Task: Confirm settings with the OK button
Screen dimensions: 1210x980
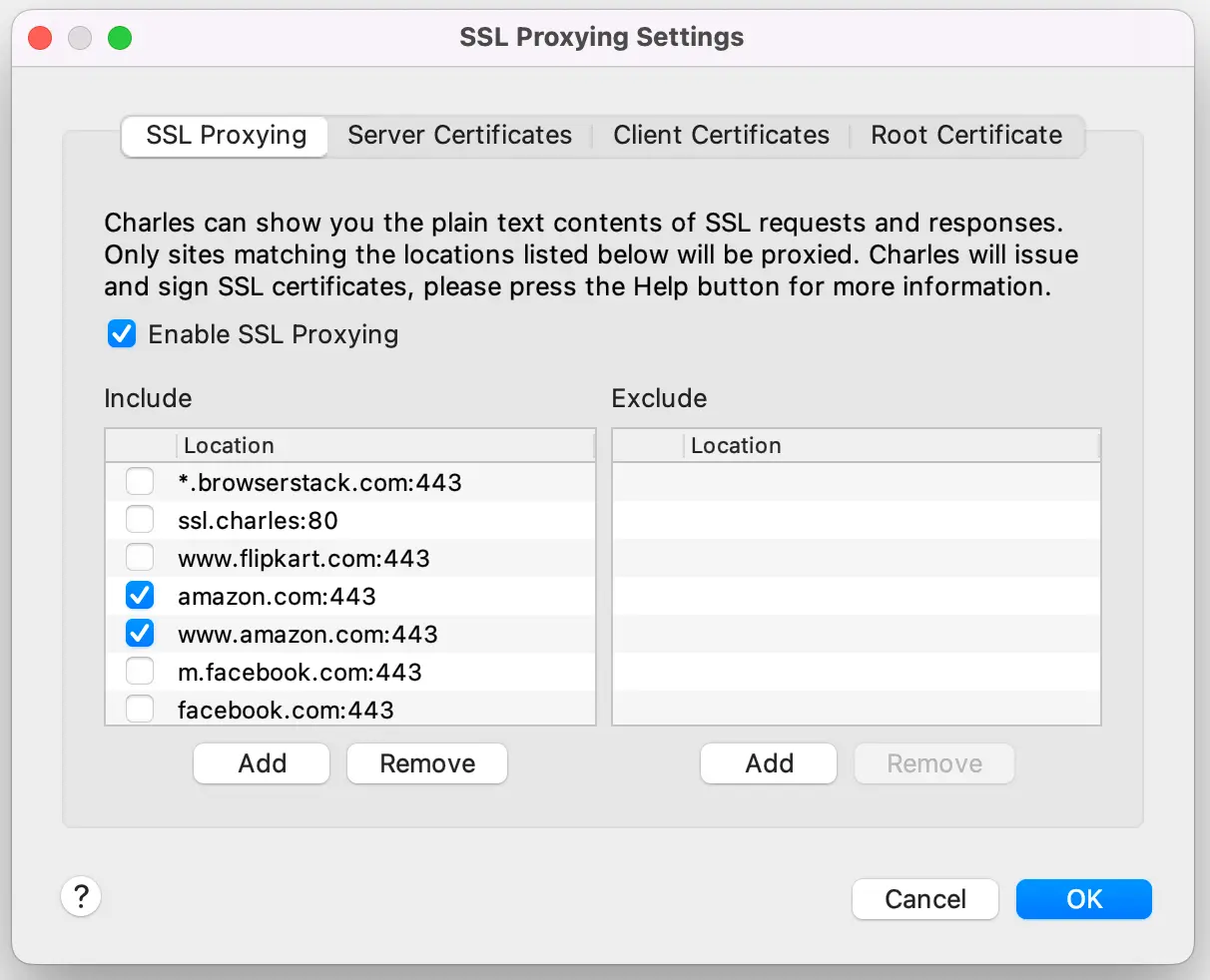Action: (1083, 899)
